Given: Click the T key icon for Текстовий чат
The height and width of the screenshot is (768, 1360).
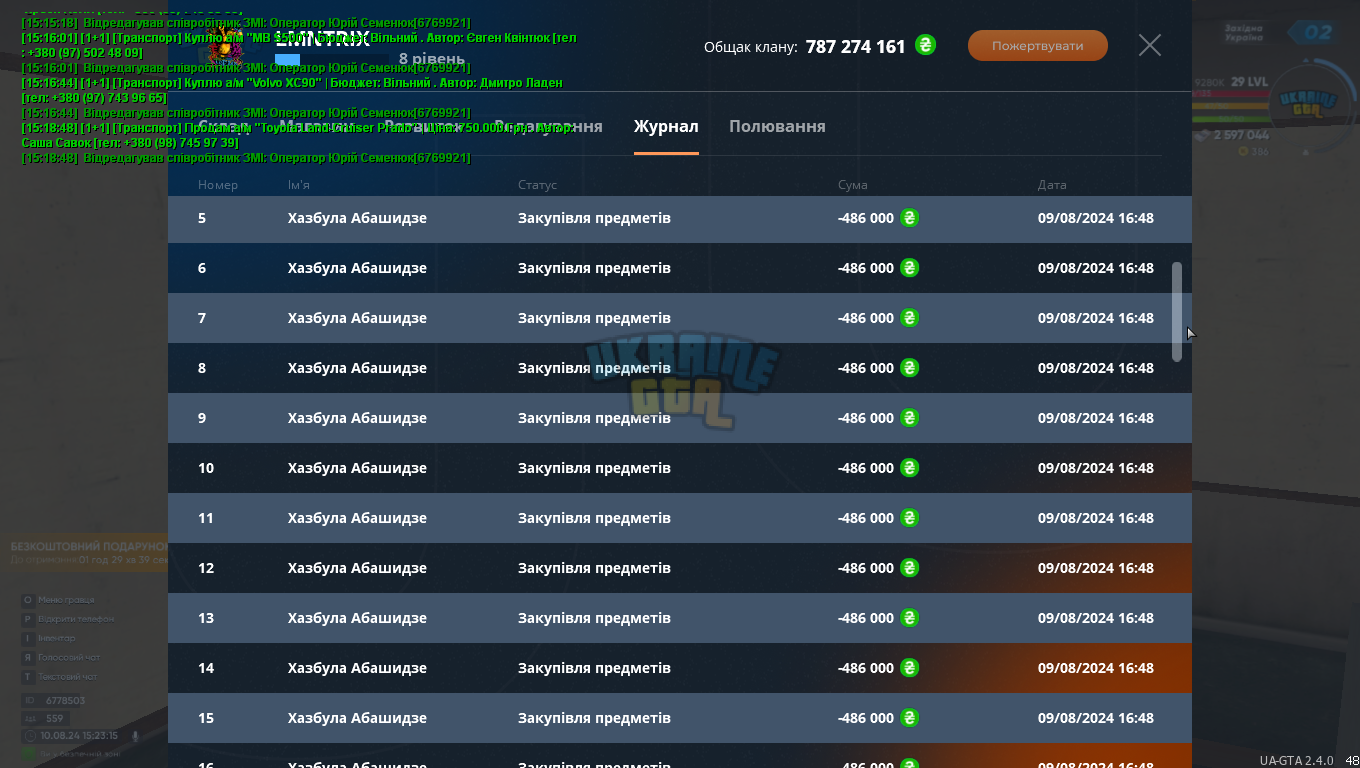Looking at the screenshot, I should [x=28, y=677].
